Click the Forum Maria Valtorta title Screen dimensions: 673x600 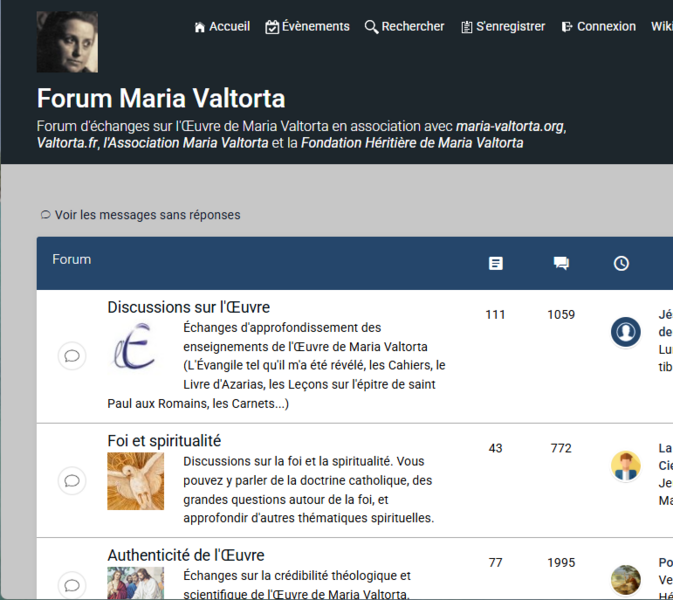[x=161, y=98]
